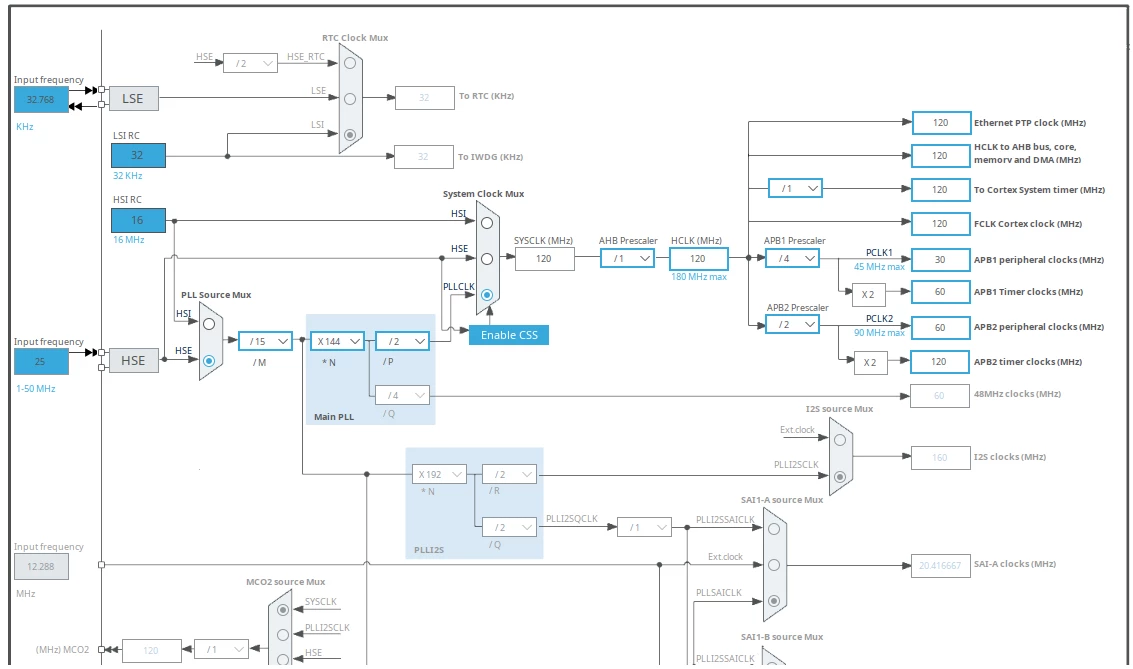Image resolution: width=1133 pixels, height=669 pixels.
Task: Select PLLI2SSAICLK in SAI1-A source Mux
Action: point(774,529)
